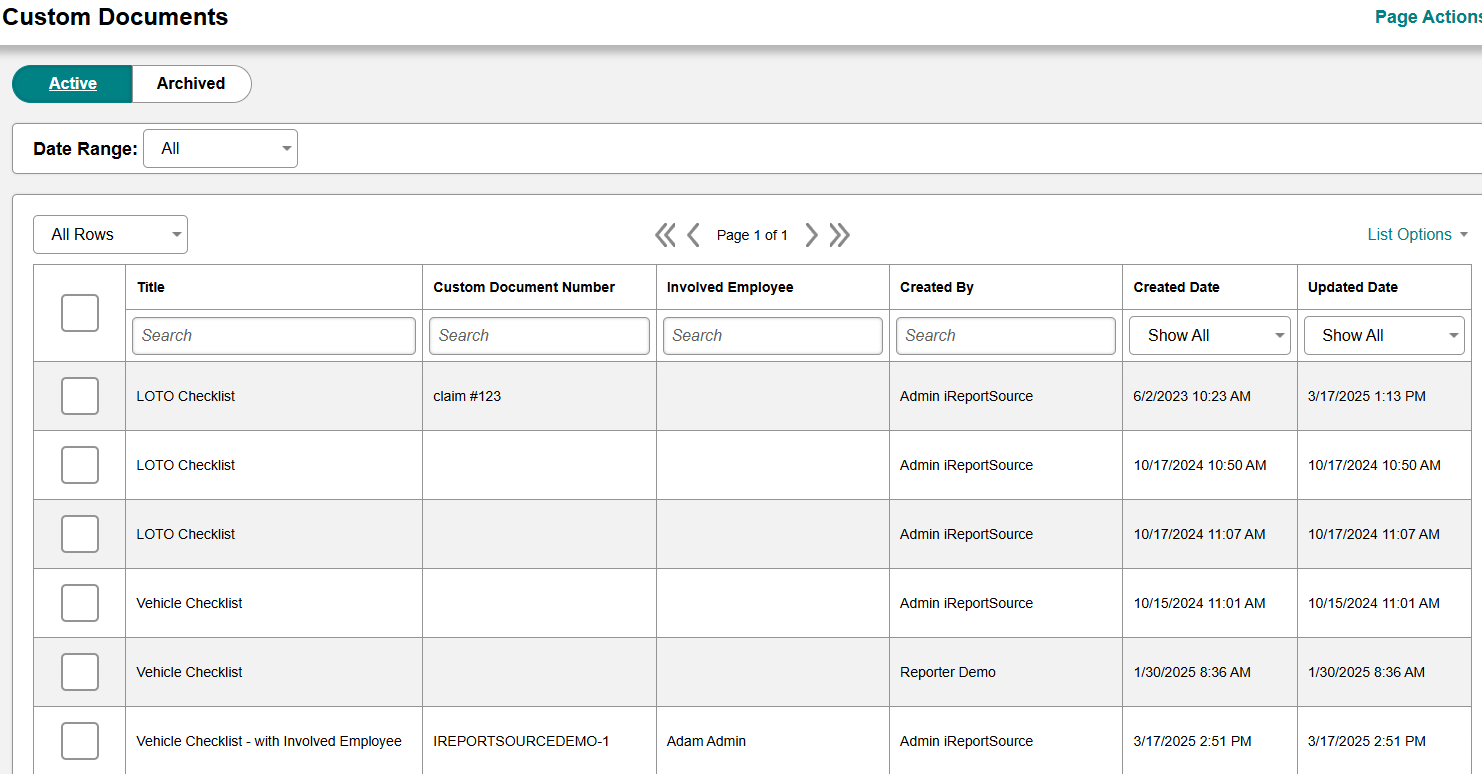Click 'Adam Admin' involved employee cell
This screenshot has width=1482, height=774.
point(706,741)
